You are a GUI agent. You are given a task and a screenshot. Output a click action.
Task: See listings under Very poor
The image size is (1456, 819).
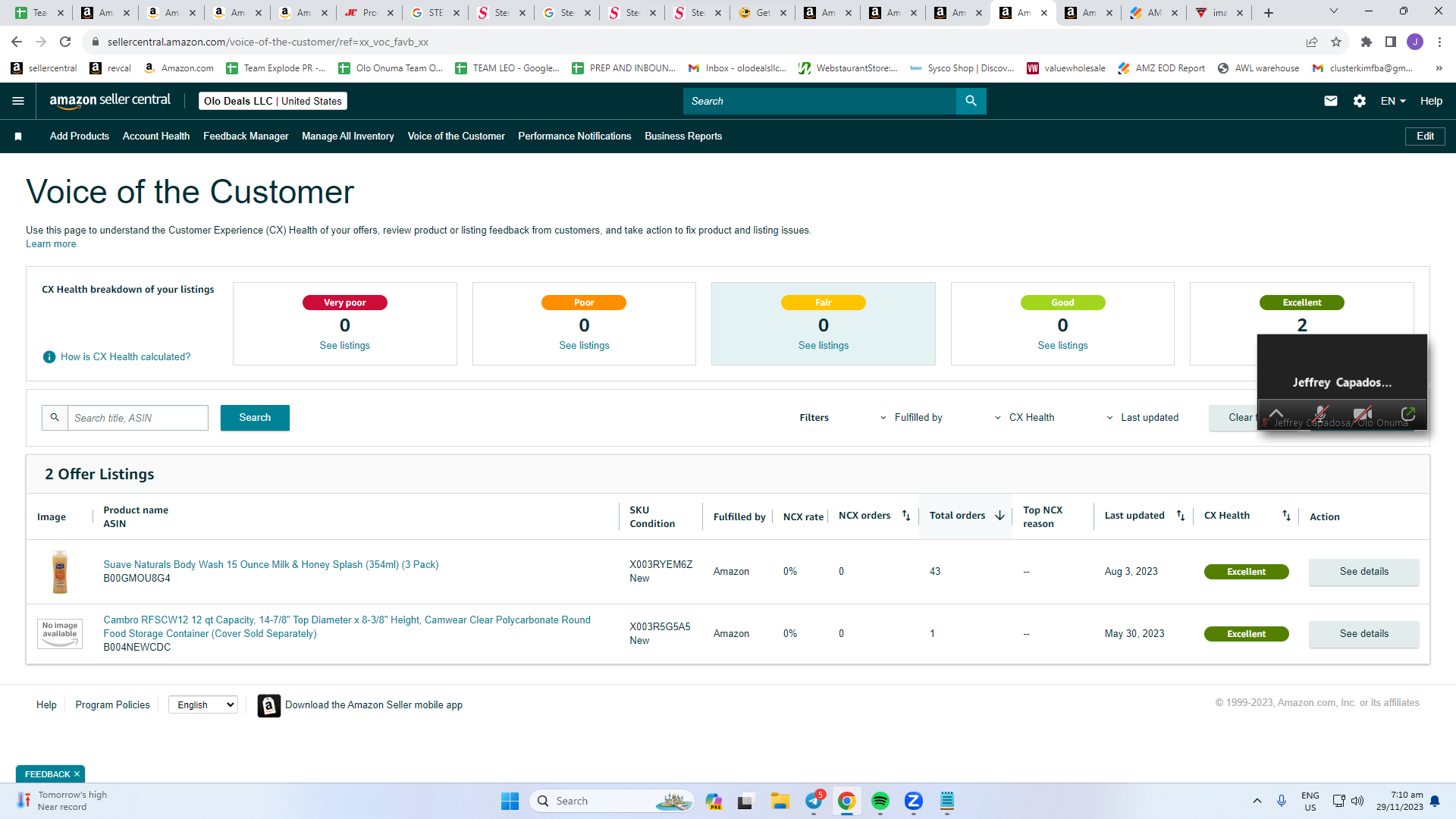pos(345,346)
